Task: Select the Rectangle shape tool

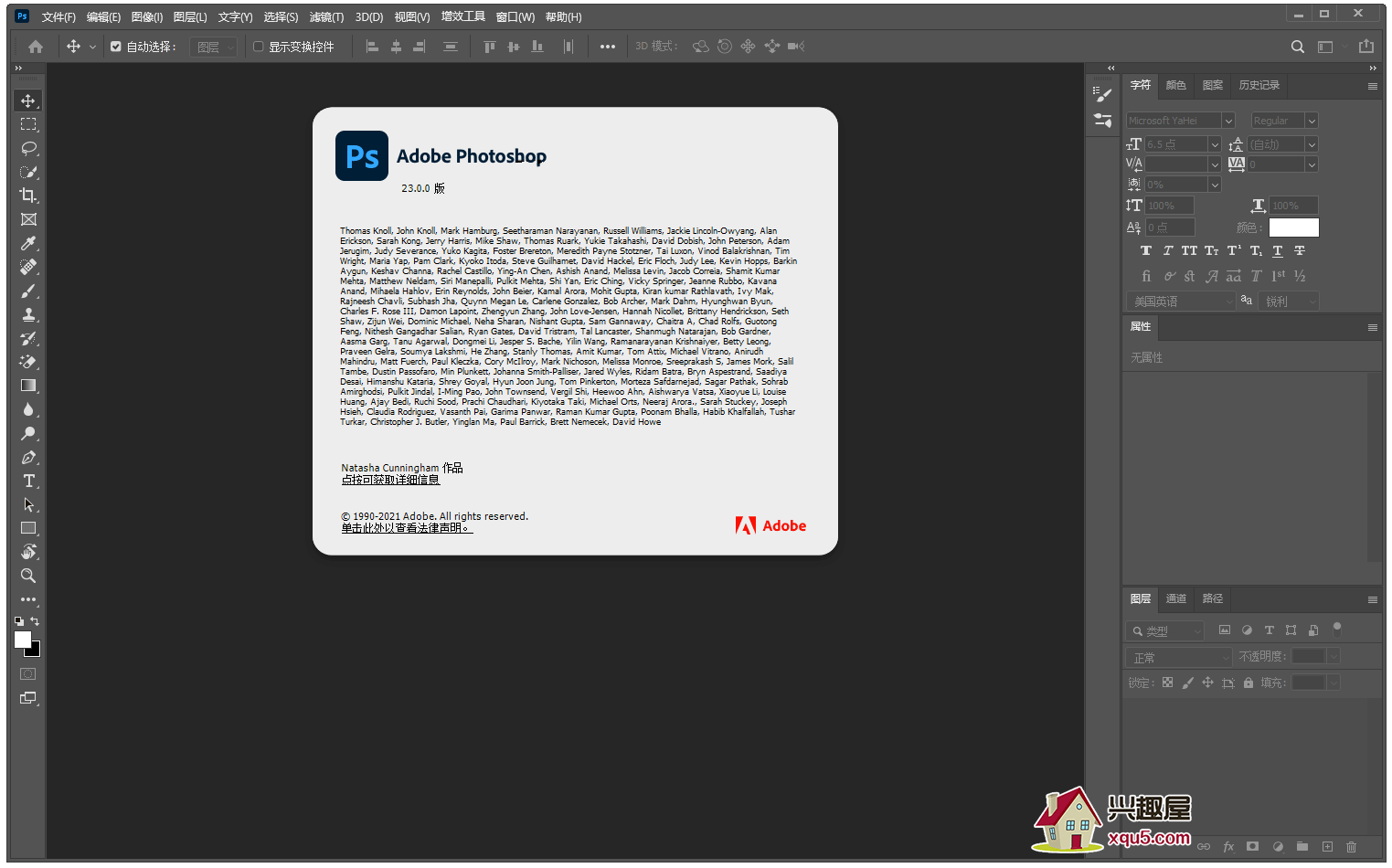Action: pos(28,528)
